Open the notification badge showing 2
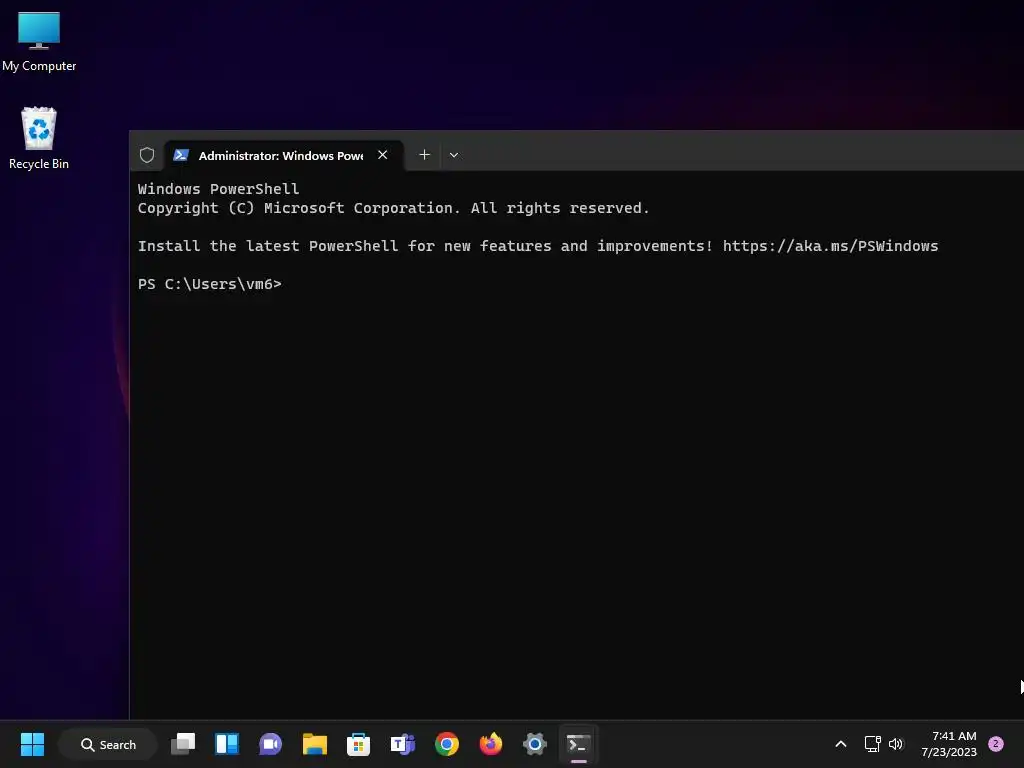This screenshot has width=1024, height=768. point(996,744)
